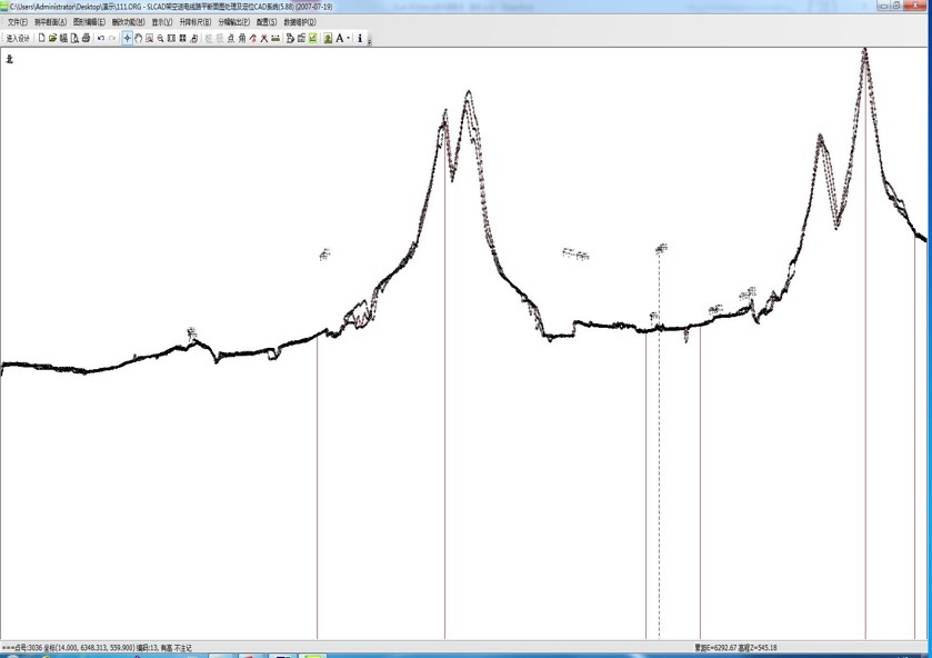Click the dashed vertical marker line on the profile
The width and height of the screenshot is (932, 658).
pyautogui.click(x=659, y=446)
